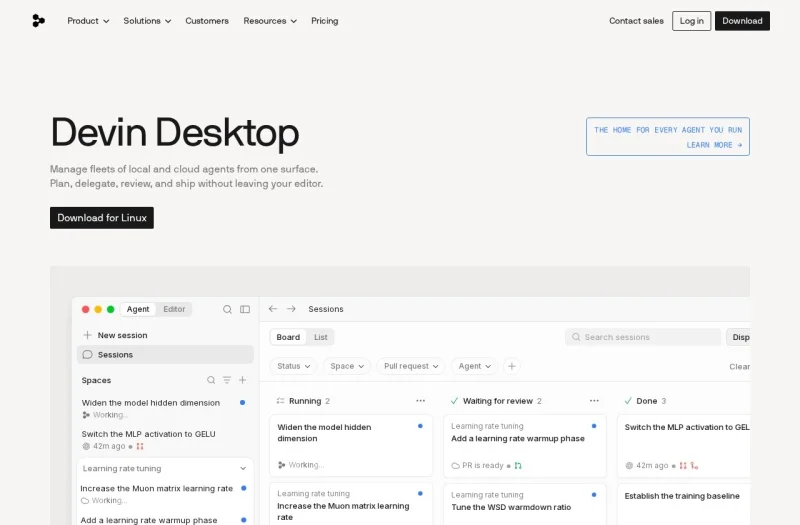This screenshot has width=800, height=525.
Task: Select sidebar session Switch the MLP activation to GELU
Action: (164, 440)
